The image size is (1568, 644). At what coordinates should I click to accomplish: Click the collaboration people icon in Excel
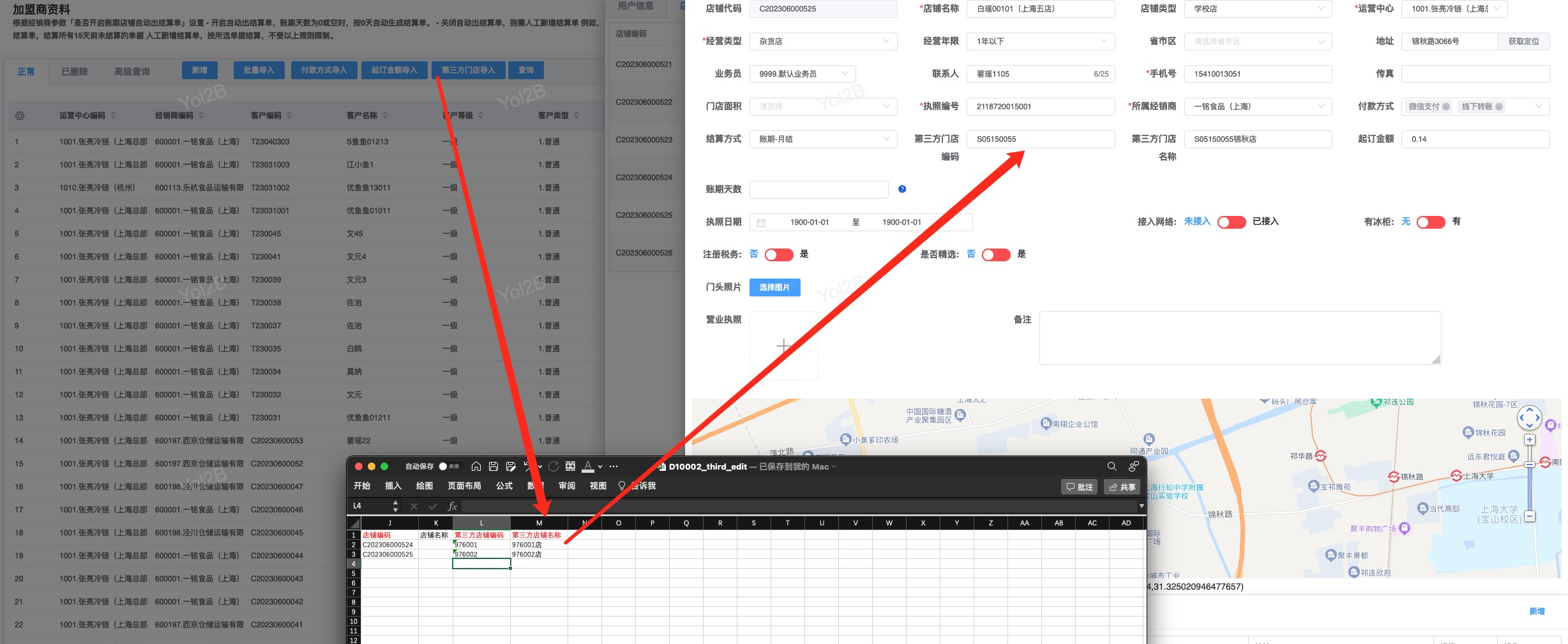pos(1134,466)
